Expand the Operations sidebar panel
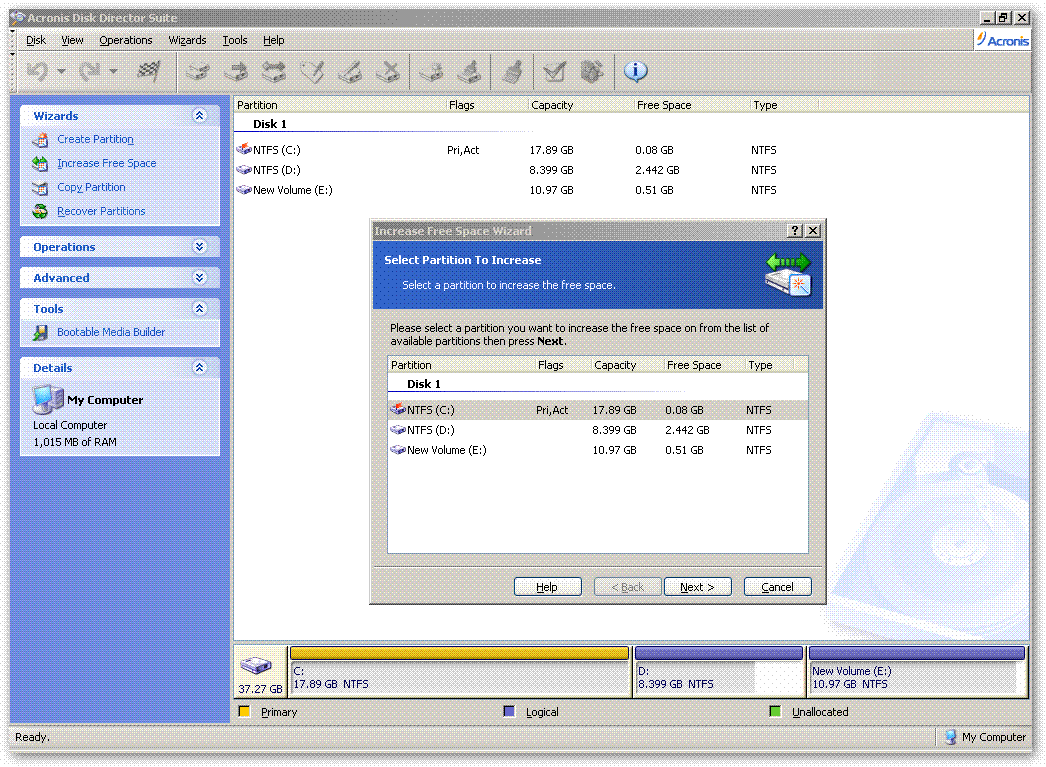 tap(199, 247)
